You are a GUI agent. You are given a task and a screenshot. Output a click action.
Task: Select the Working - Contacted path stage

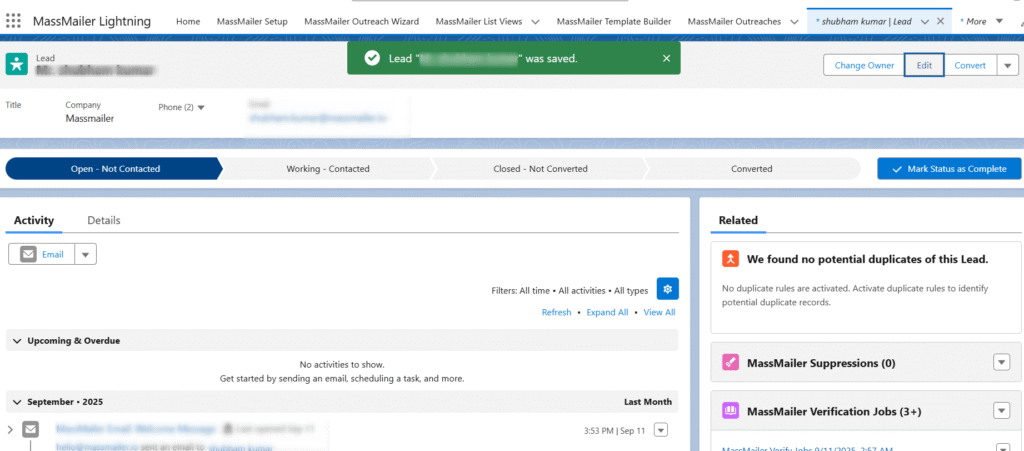pyautogui.click(x=328, y=169)
